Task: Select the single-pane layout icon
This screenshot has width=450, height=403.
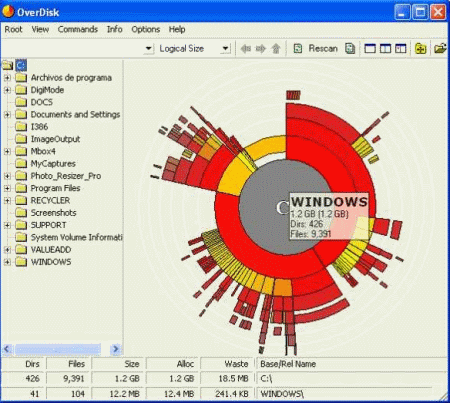Action: click(370, 49)
